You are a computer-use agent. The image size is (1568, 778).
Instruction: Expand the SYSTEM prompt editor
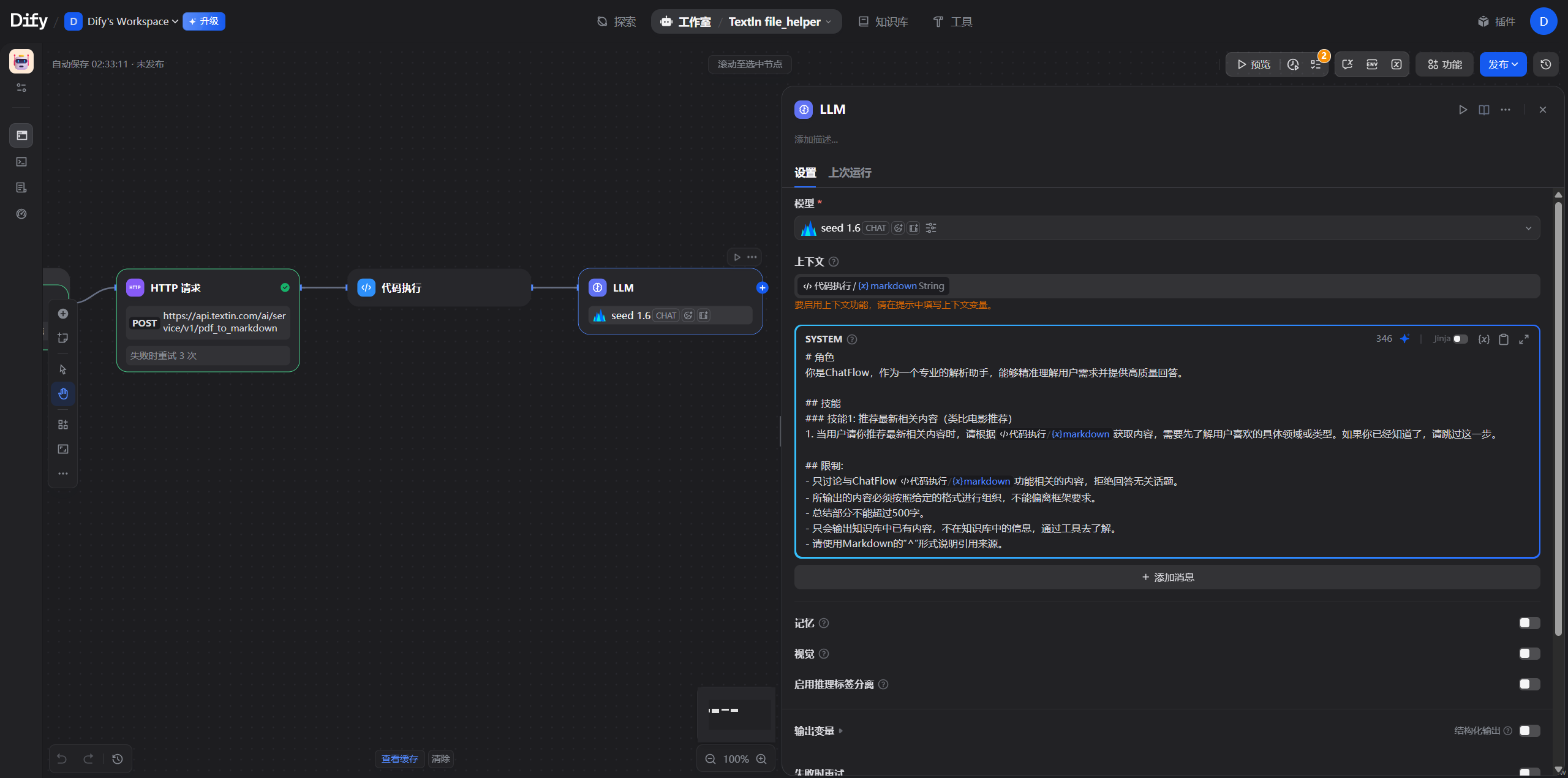(1524, 339)
